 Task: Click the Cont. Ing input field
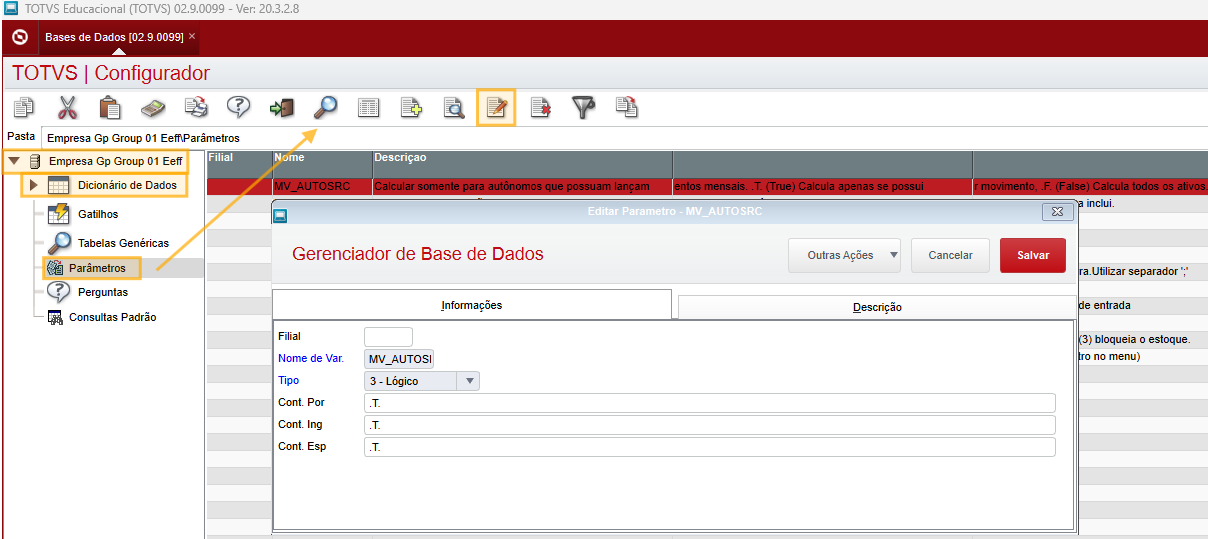[710, 425]
